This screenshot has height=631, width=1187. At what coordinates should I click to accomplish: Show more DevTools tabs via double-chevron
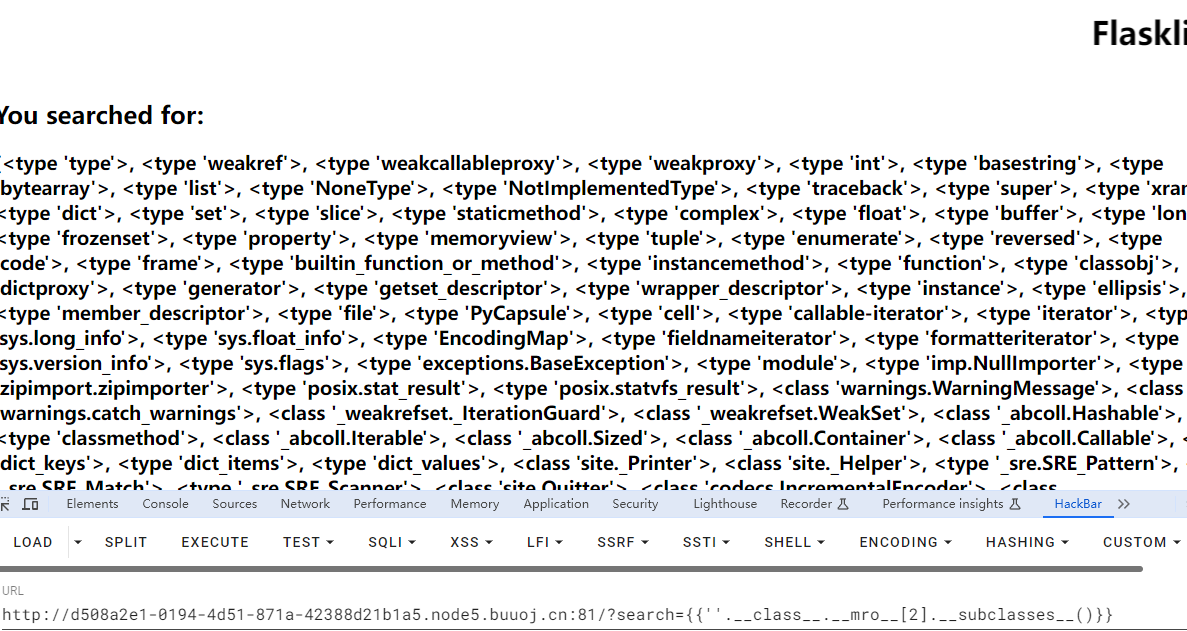pos(1123,504)
